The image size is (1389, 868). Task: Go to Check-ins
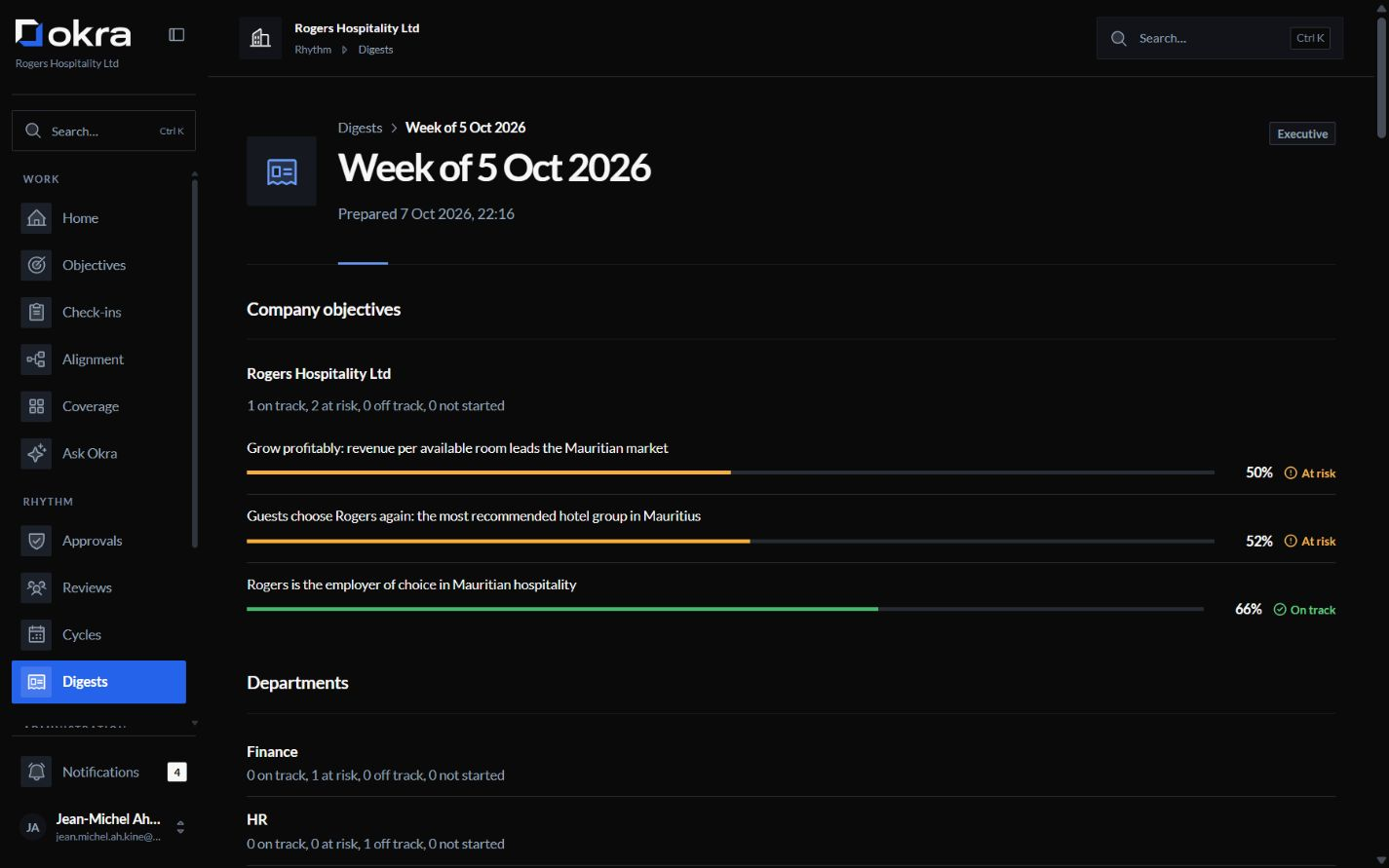[98, 312]
